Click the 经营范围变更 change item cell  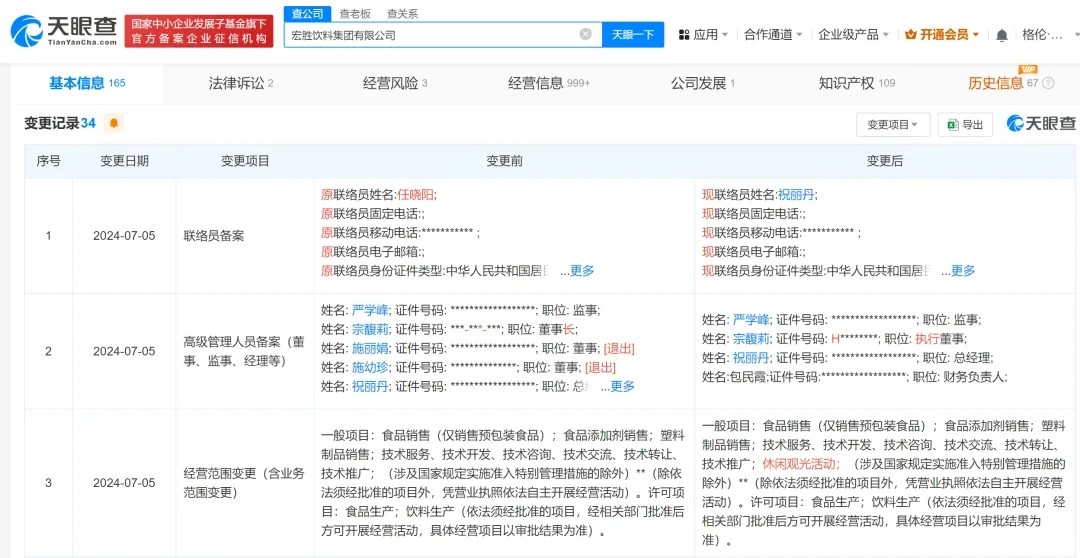click(x=244, y=483)
